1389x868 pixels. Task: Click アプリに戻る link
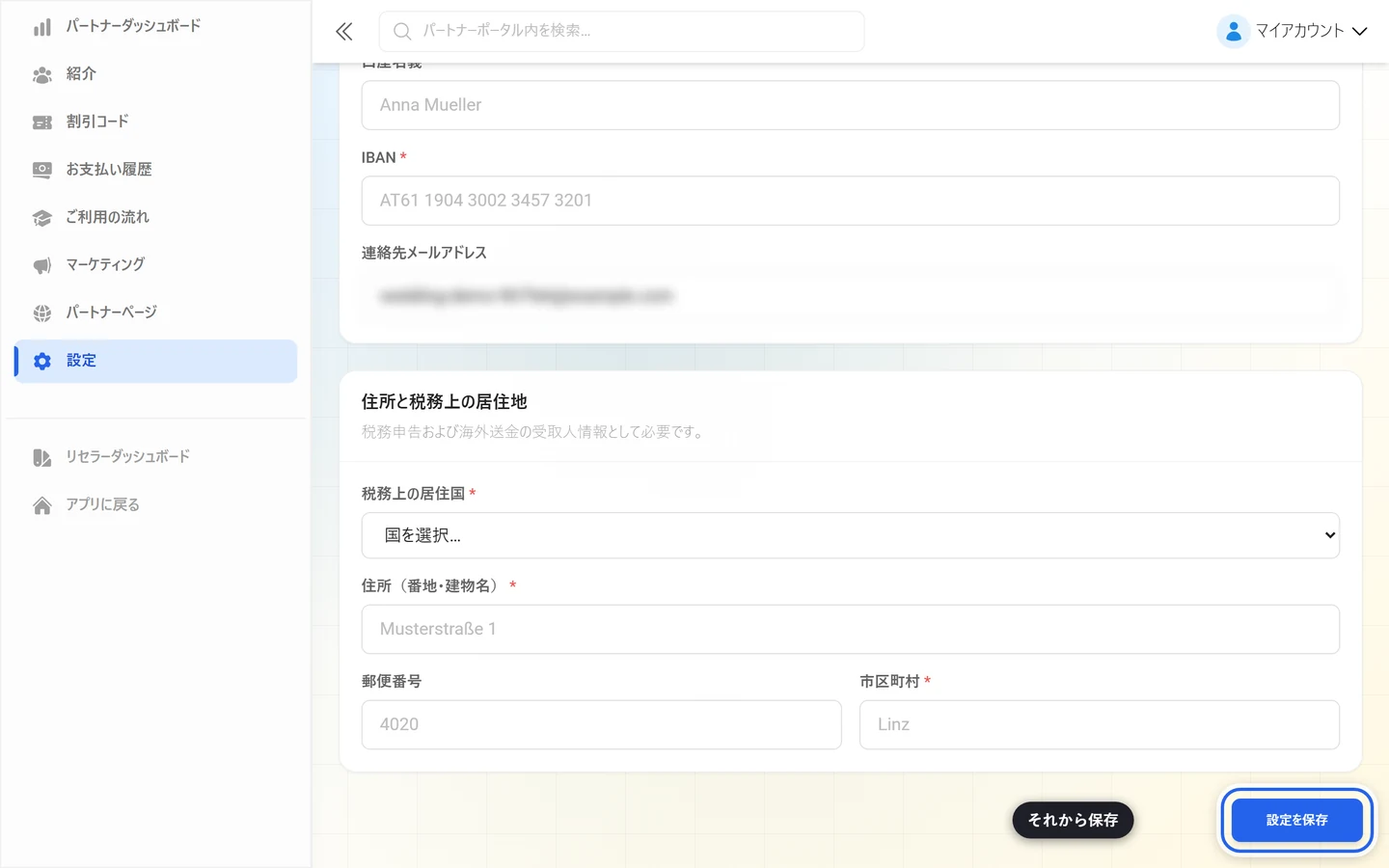click(x=156, y=504)
